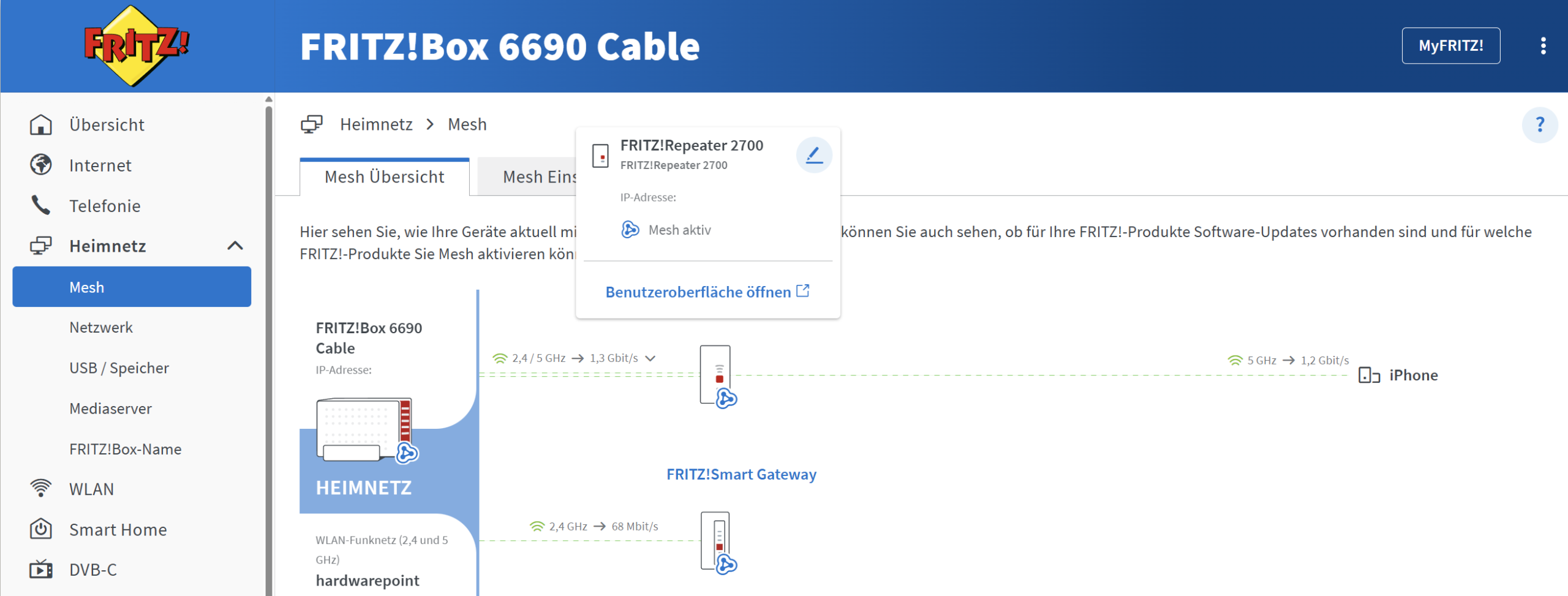This screenshot has width=1568, height=596.
Task: Go to Übersicht in the sidebar
Action: click(107, 125)
